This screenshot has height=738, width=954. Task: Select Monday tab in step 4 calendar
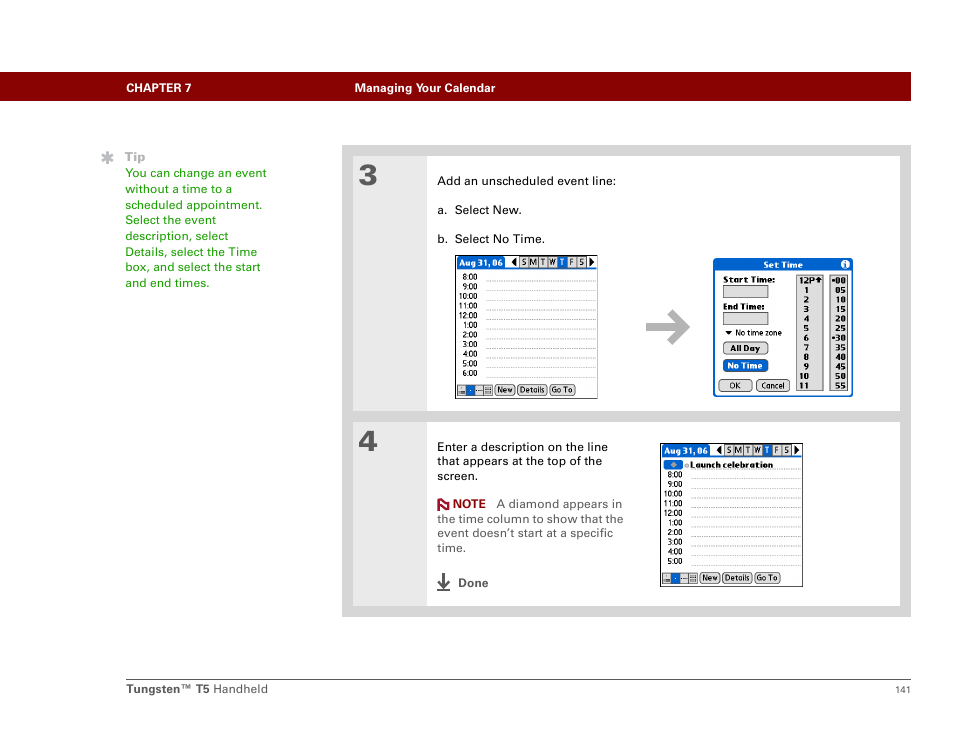(x=738, y=450)
